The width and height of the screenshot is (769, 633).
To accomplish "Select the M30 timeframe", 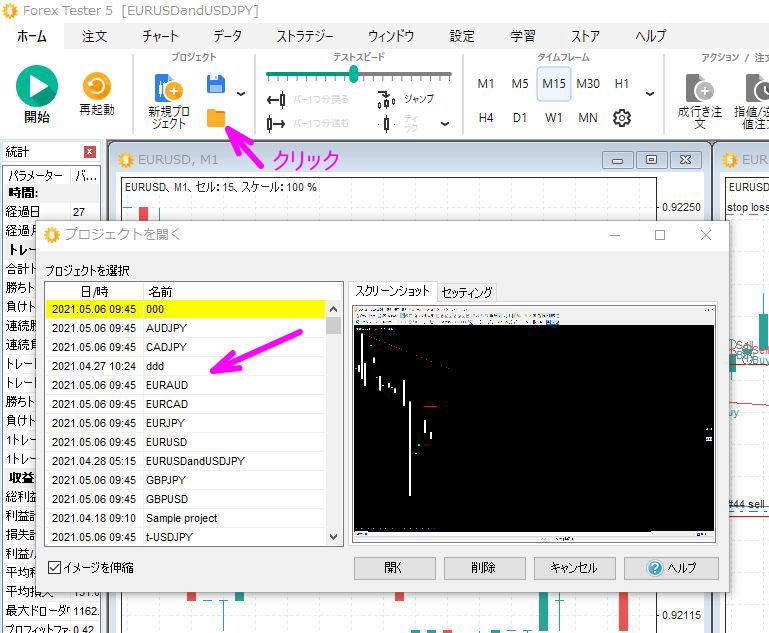I will coord(588,84).
